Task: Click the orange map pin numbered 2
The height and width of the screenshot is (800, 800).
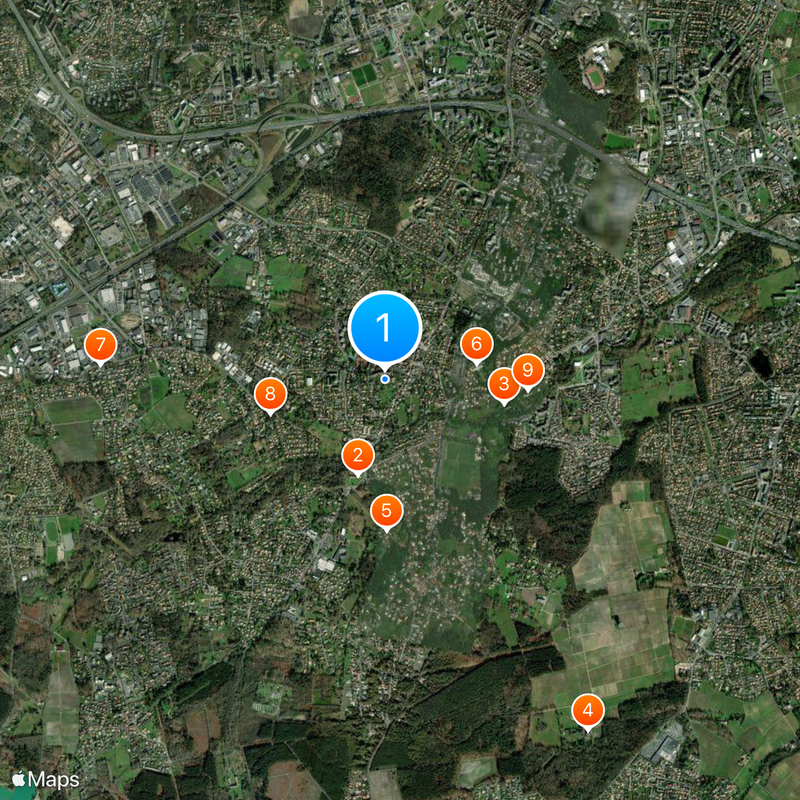Action: click(x=358, y=456)
